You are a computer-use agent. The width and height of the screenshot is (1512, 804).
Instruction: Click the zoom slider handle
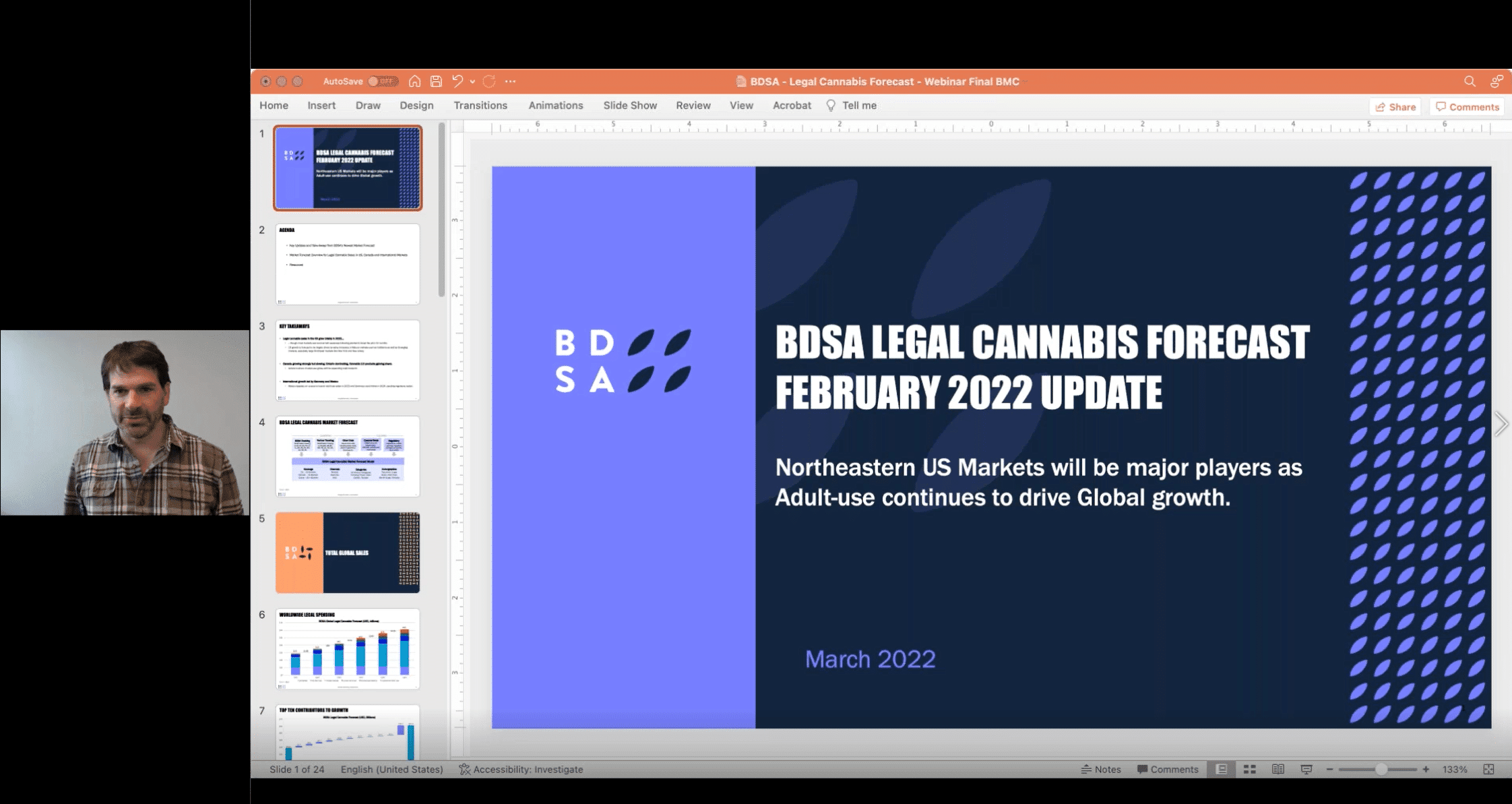1381,769
